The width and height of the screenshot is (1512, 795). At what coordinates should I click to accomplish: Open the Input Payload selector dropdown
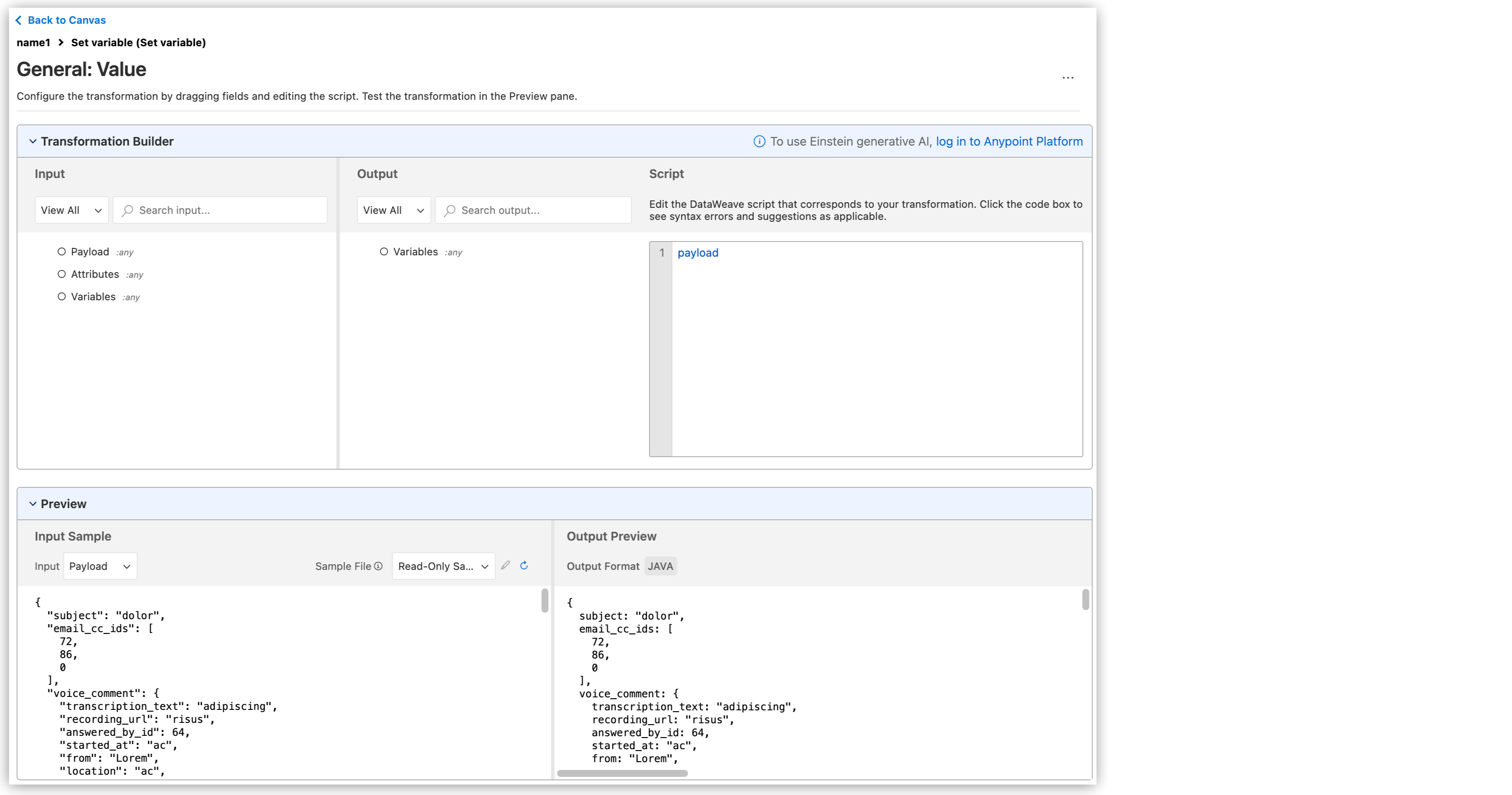100,566
